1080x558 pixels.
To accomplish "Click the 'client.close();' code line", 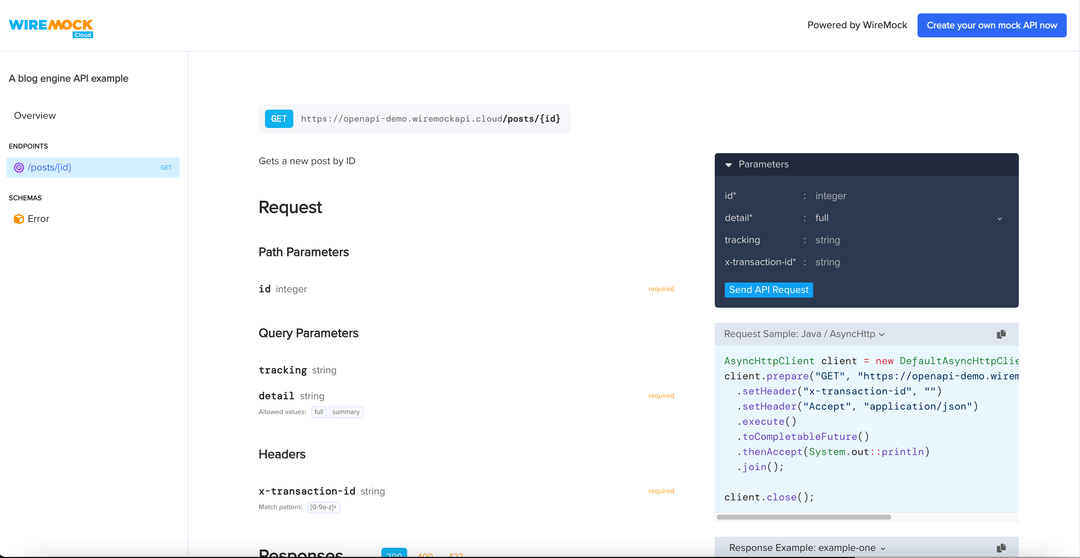I will pos(769,497).
